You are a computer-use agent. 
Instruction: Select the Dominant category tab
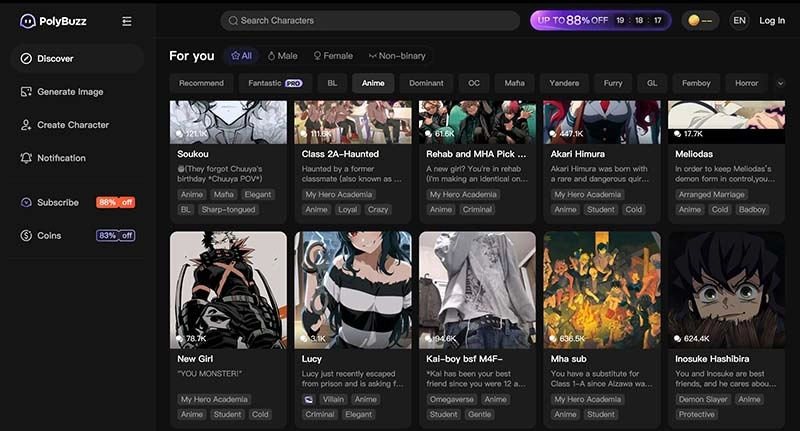pos(426,83)
